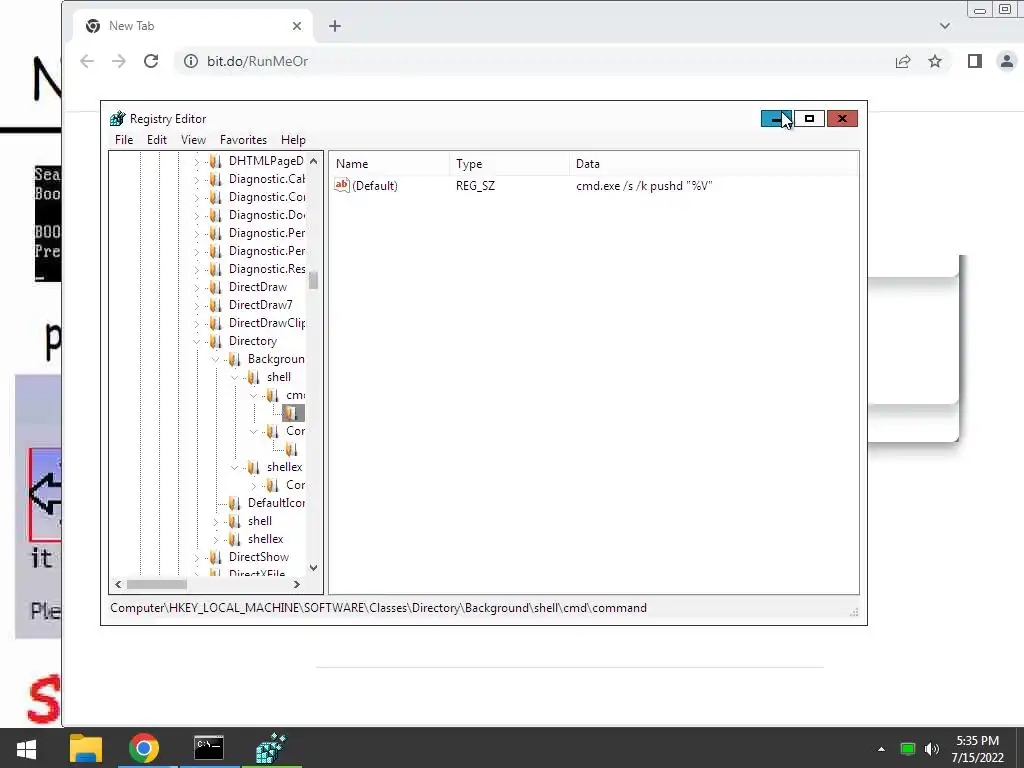Viewport: 1024px width, 768px height.
Task: Collapse the shell key under Background
Action: (x=234, y=377)
